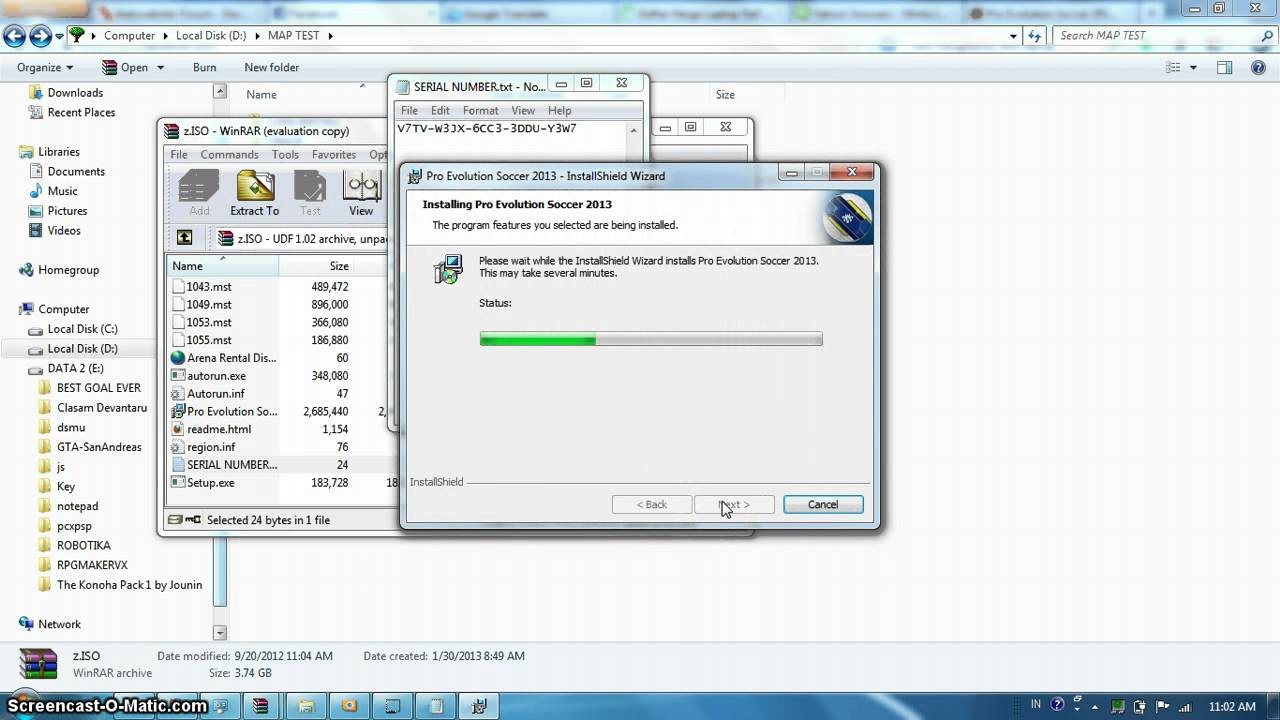Expand the address bar history dropdown
The width and height of the screenshot is (1280, 720).
pos(1013,36)
